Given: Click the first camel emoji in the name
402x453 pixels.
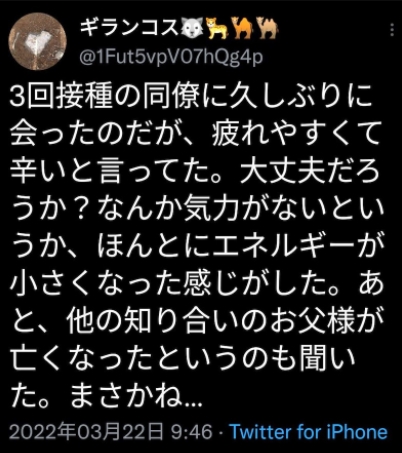Looking at the screenshot, I should click(x=243, y=28).
